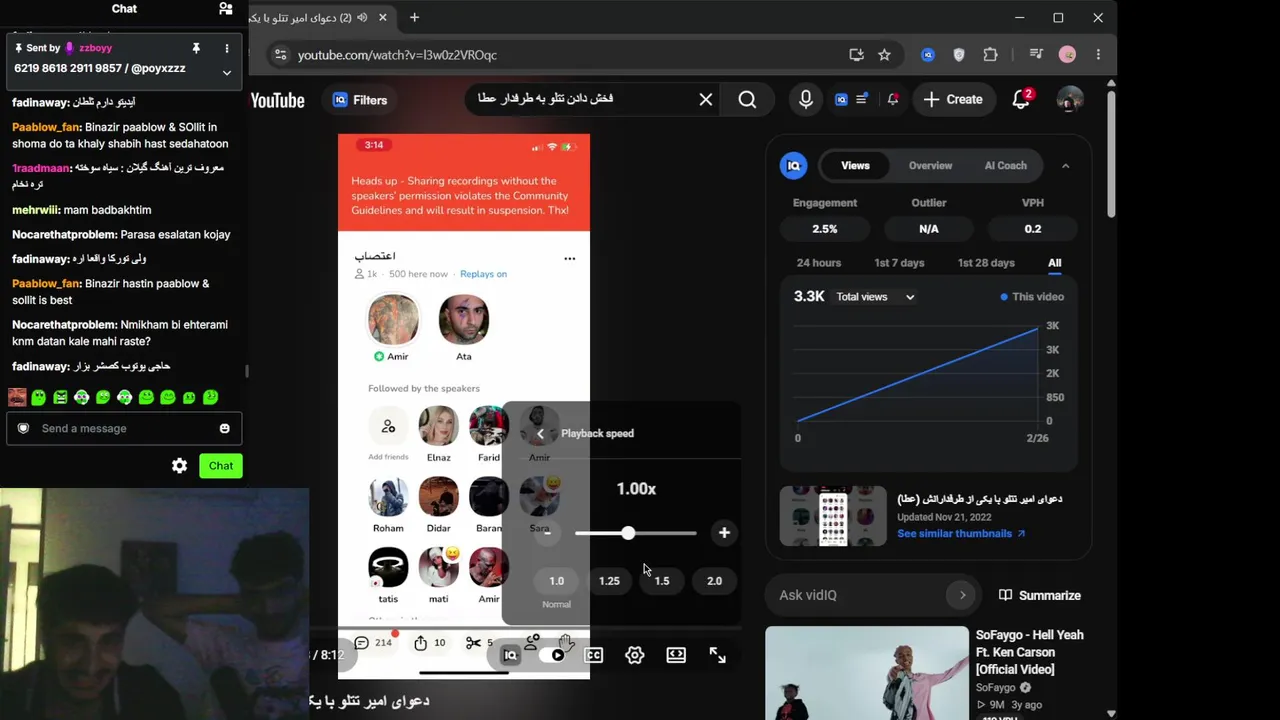Send message with green Chat button

[x=221, y=466]
